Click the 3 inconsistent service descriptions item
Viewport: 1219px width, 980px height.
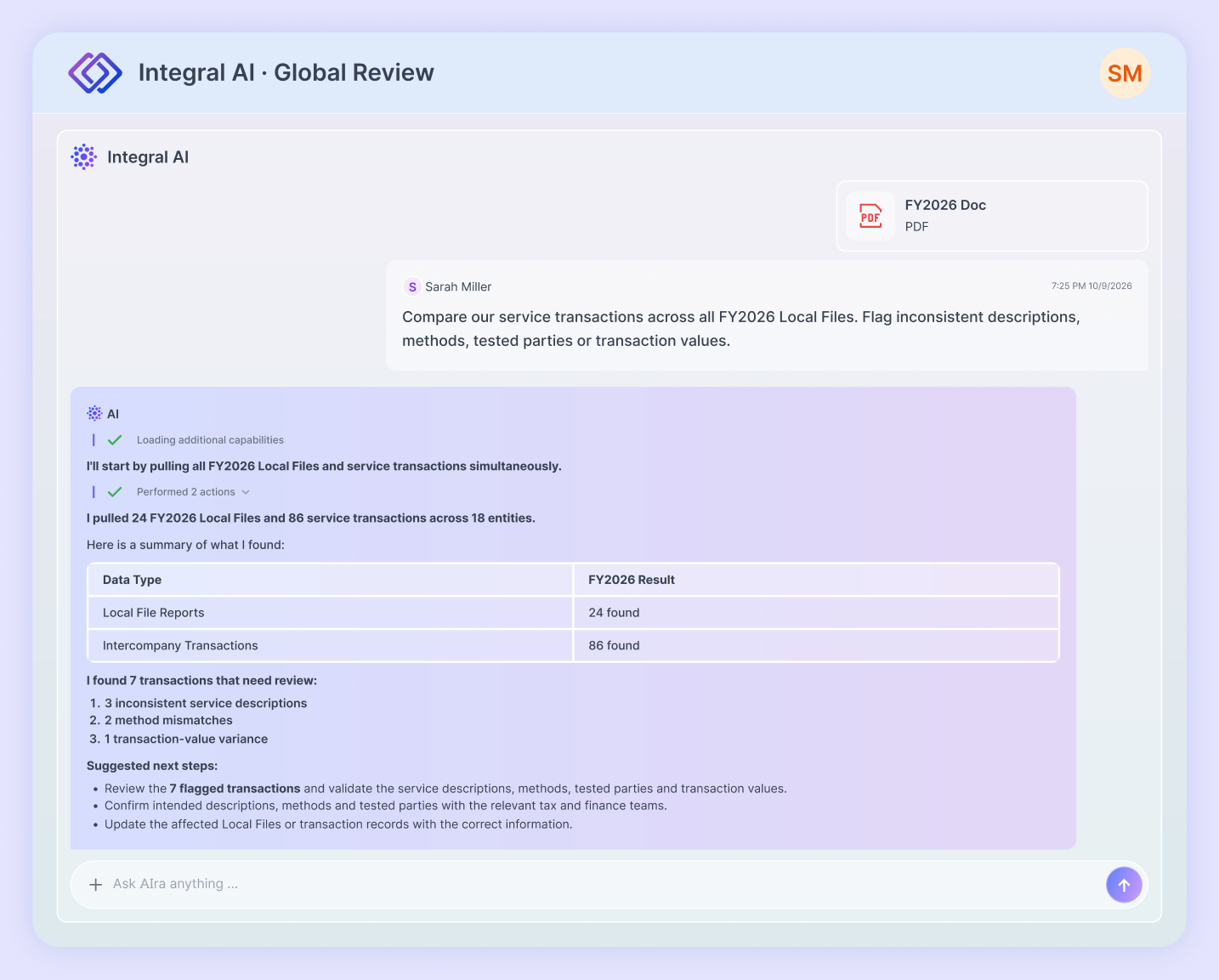click(206, 704)
